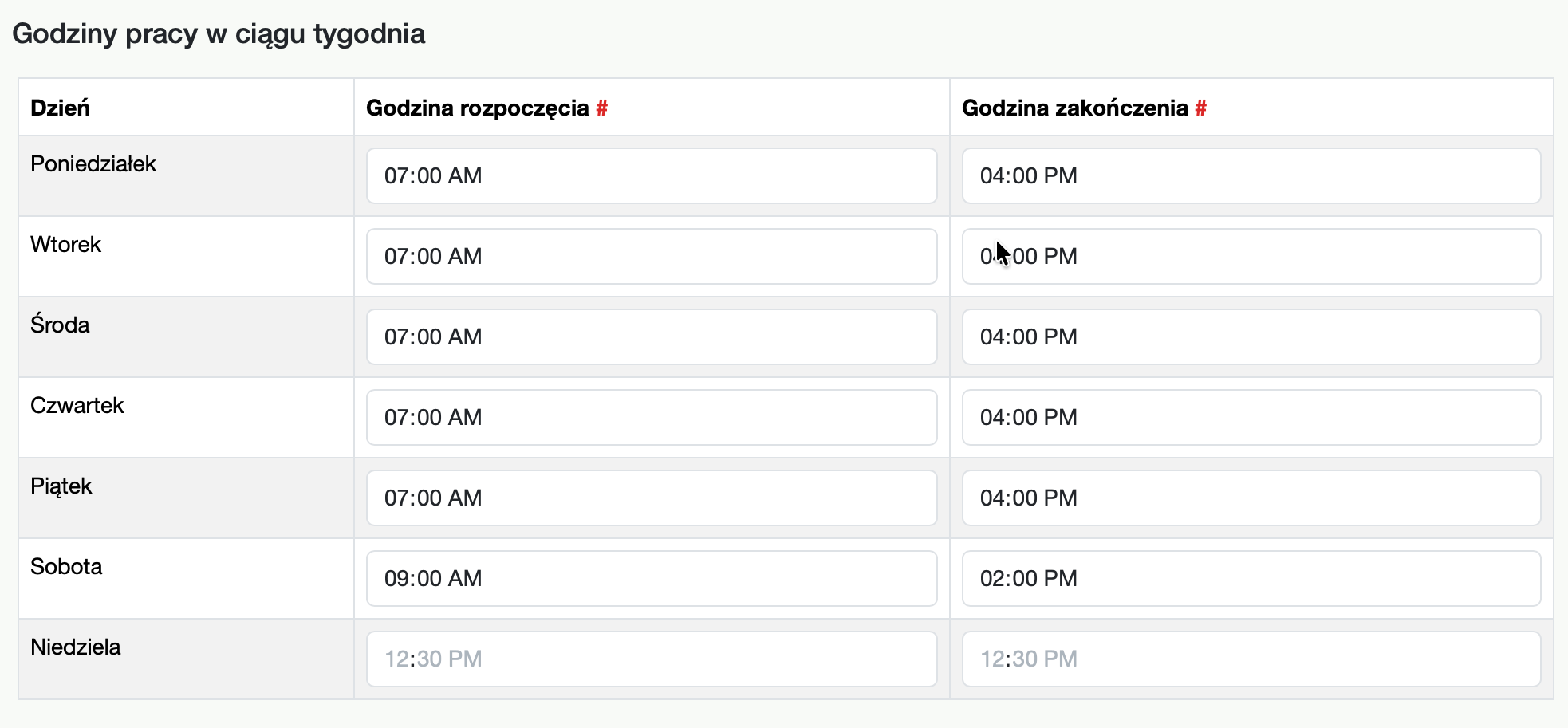Click Poniedziałek end time 04:00 PM field
This screenshot has width=1568, height=728.
(x=1251, y=175)
